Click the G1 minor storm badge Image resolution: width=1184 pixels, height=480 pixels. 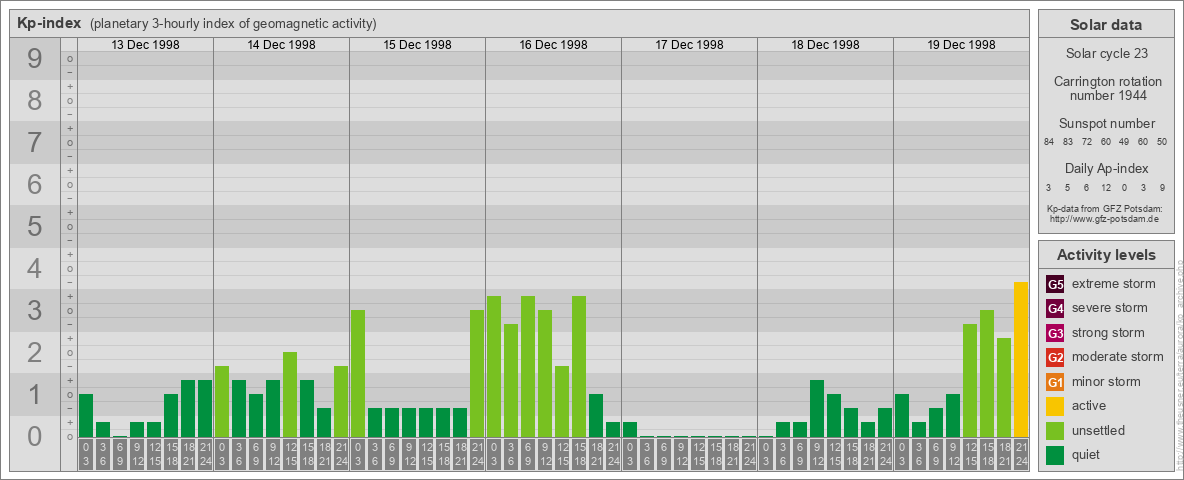1055,382
